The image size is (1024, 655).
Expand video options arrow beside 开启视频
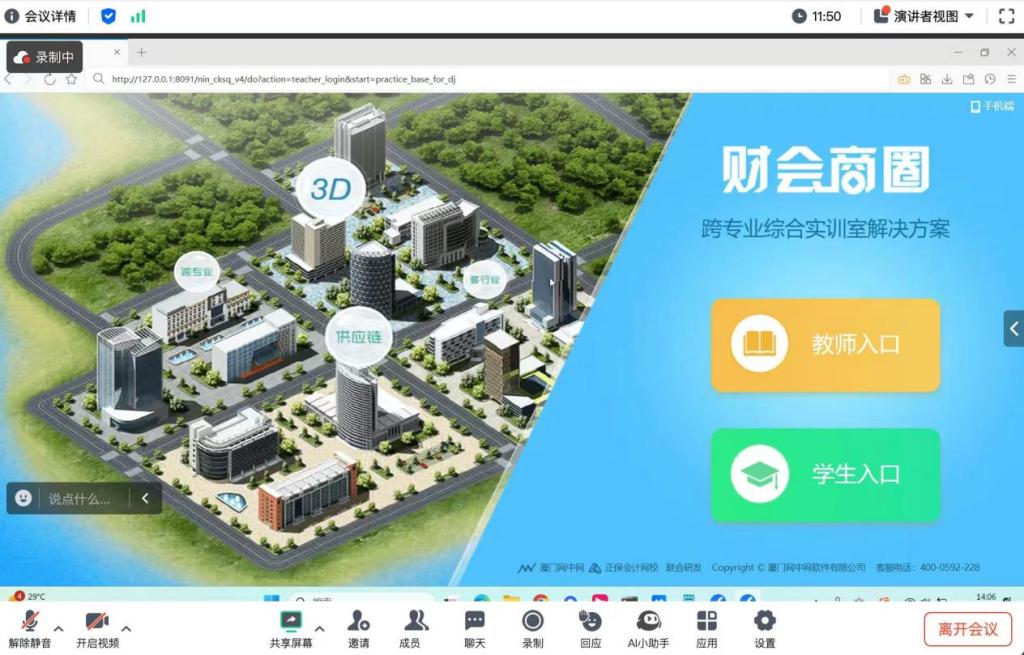(x=126, y=628)
